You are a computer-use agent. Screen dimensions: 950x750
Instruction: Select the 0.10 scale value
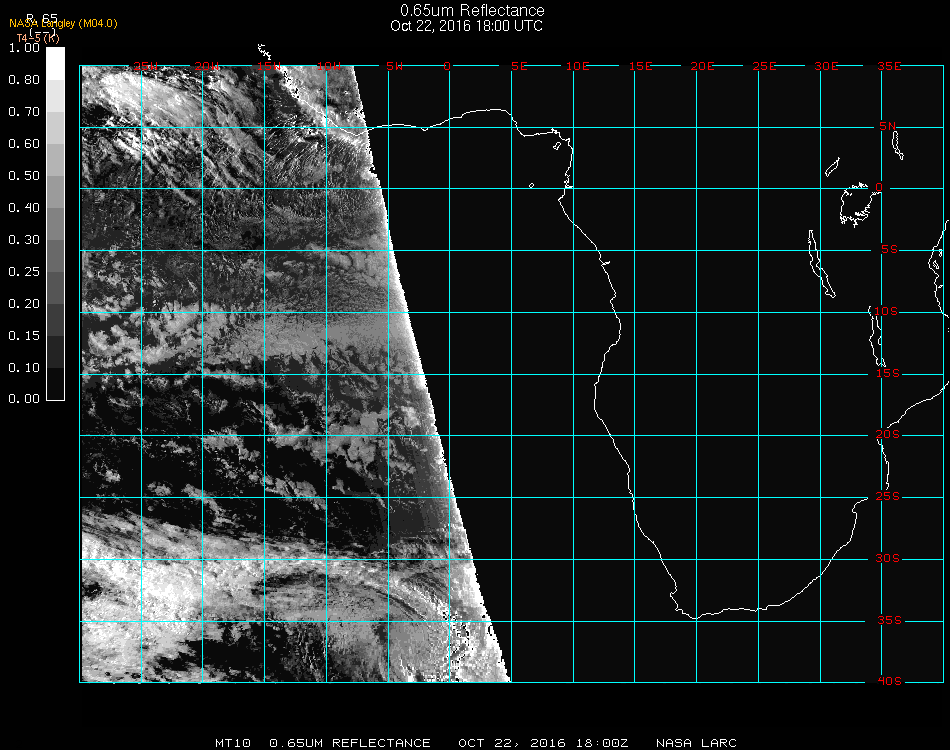pyautogui.click(x=24, y=368)
